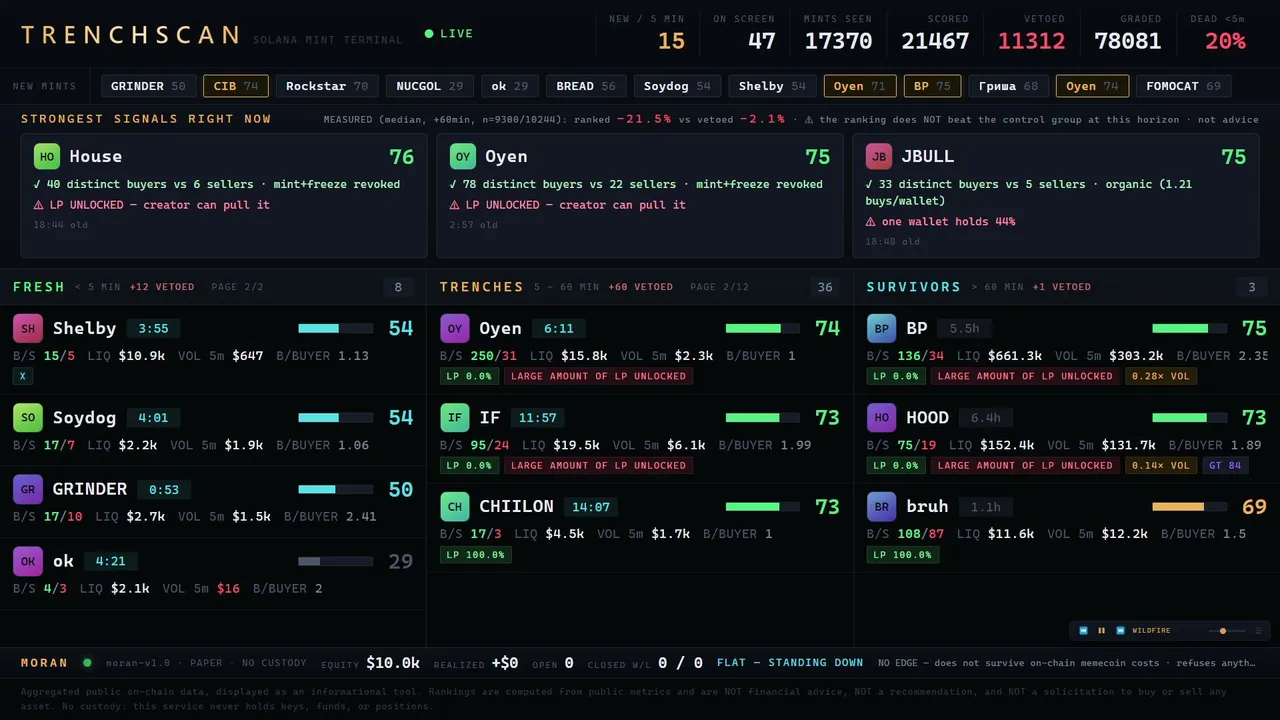
Task: Open the House signal card title
Action: pyautogui.click(x=96, y=156)
